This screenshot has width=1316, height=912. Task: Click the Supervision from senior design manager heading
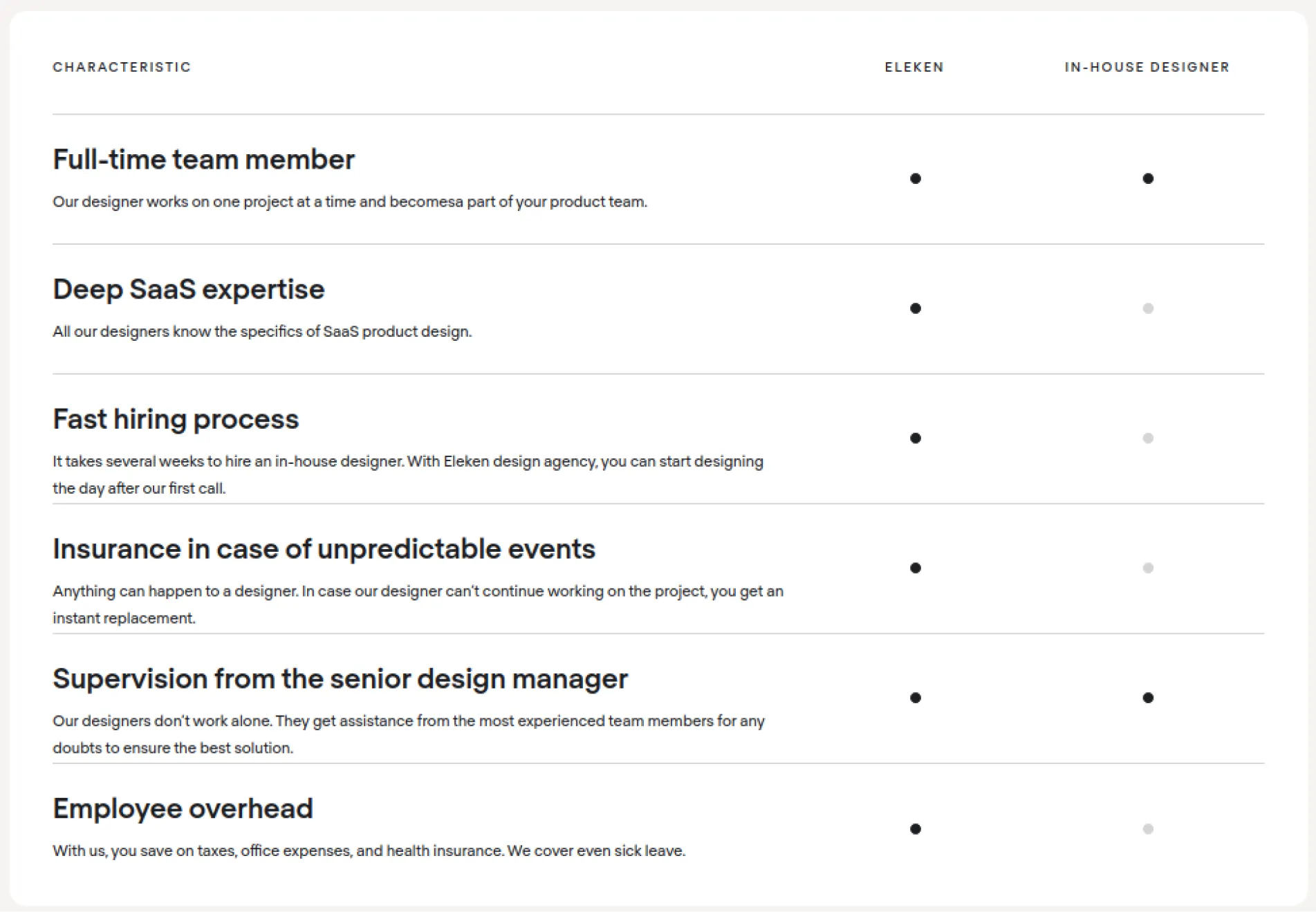340,679
